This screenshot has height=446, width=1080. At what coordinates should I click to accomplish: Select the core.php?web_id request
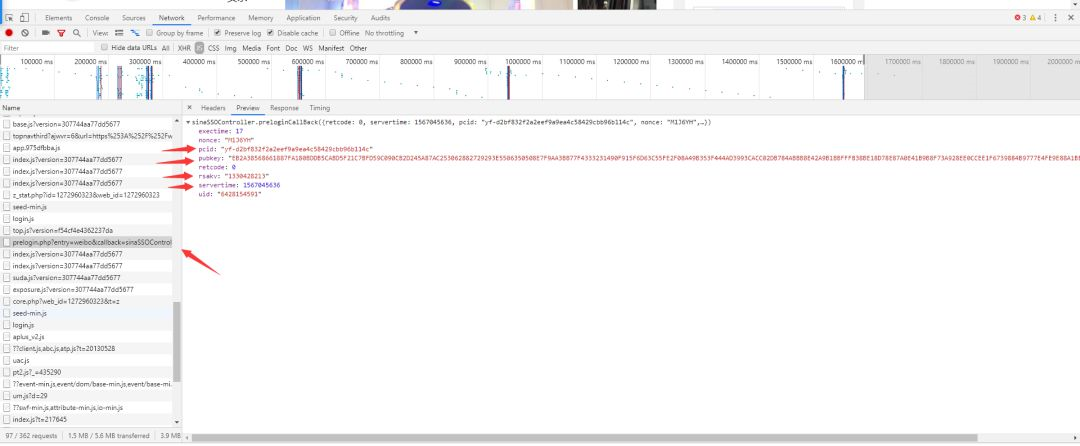point(87,301)
